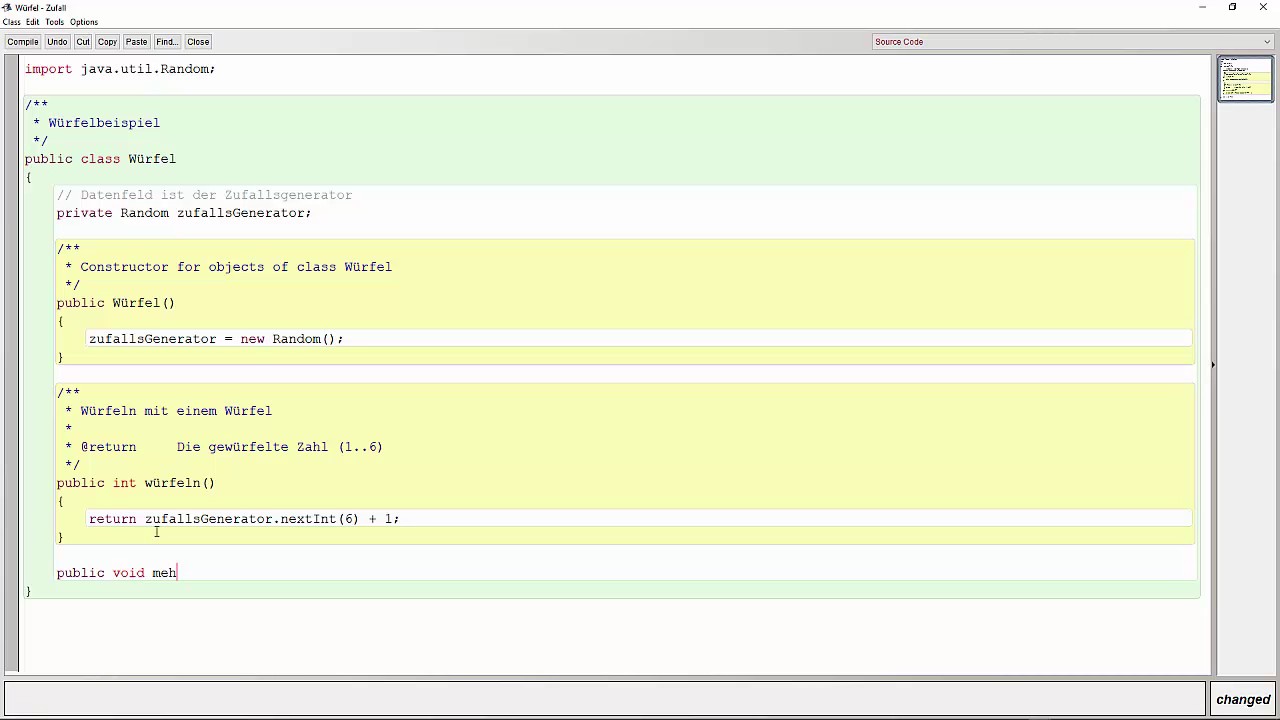This screenshot has width=1280, height=720.
Task: Click the Undo button
Action: pos(57,42)
